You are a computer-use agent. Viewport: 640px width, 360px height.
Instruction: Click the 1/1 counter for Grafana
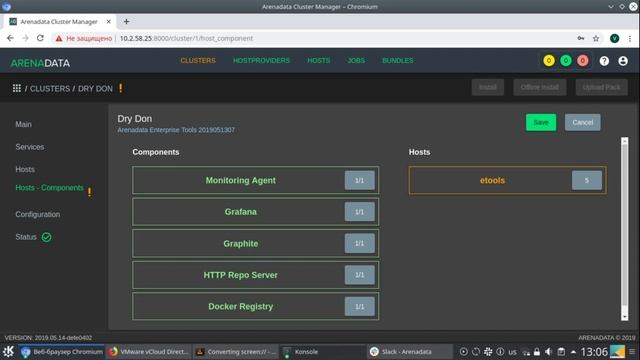(359, 212)
